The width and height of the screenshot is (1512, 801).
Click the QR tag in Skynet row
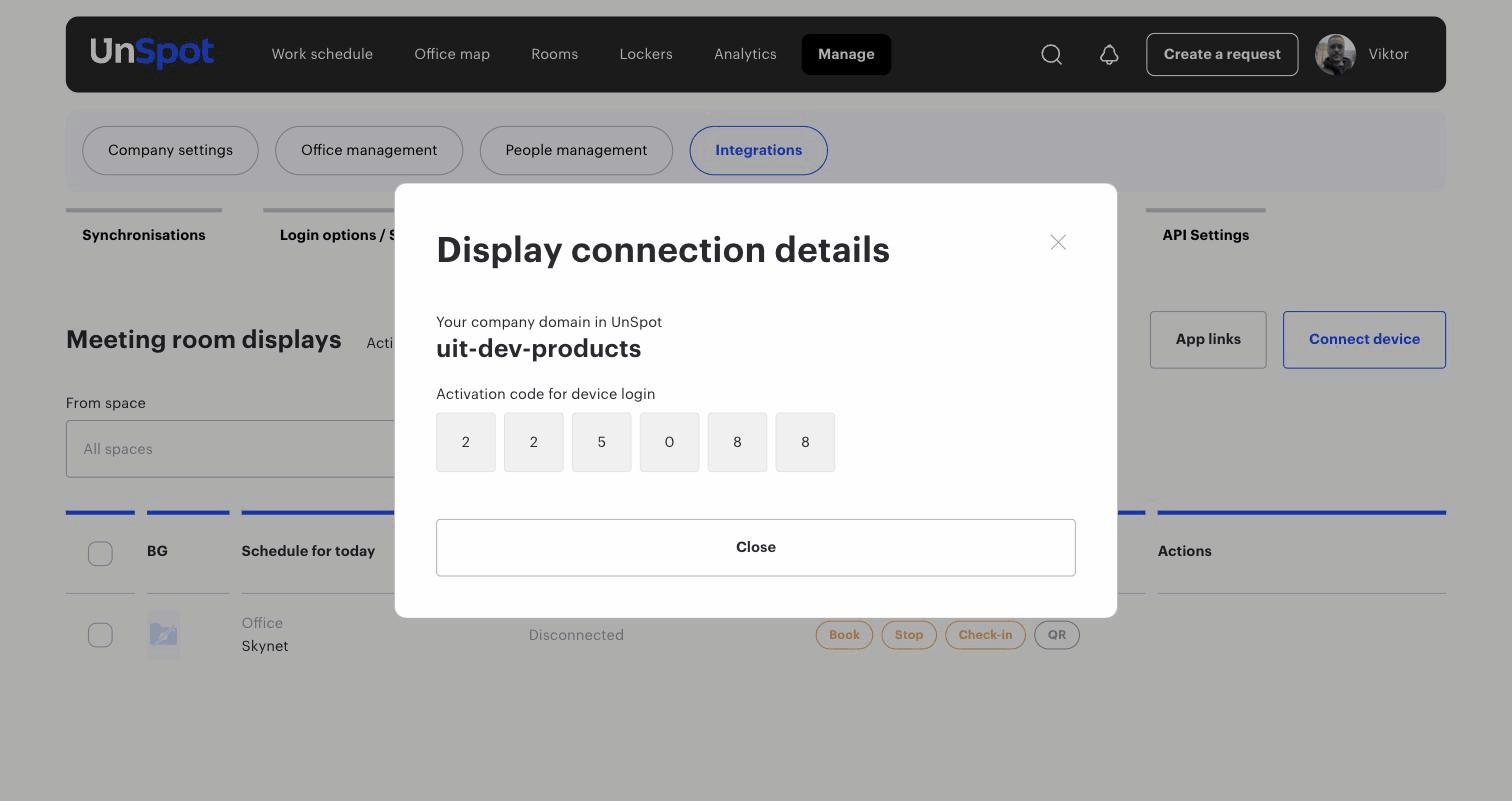1057,635
